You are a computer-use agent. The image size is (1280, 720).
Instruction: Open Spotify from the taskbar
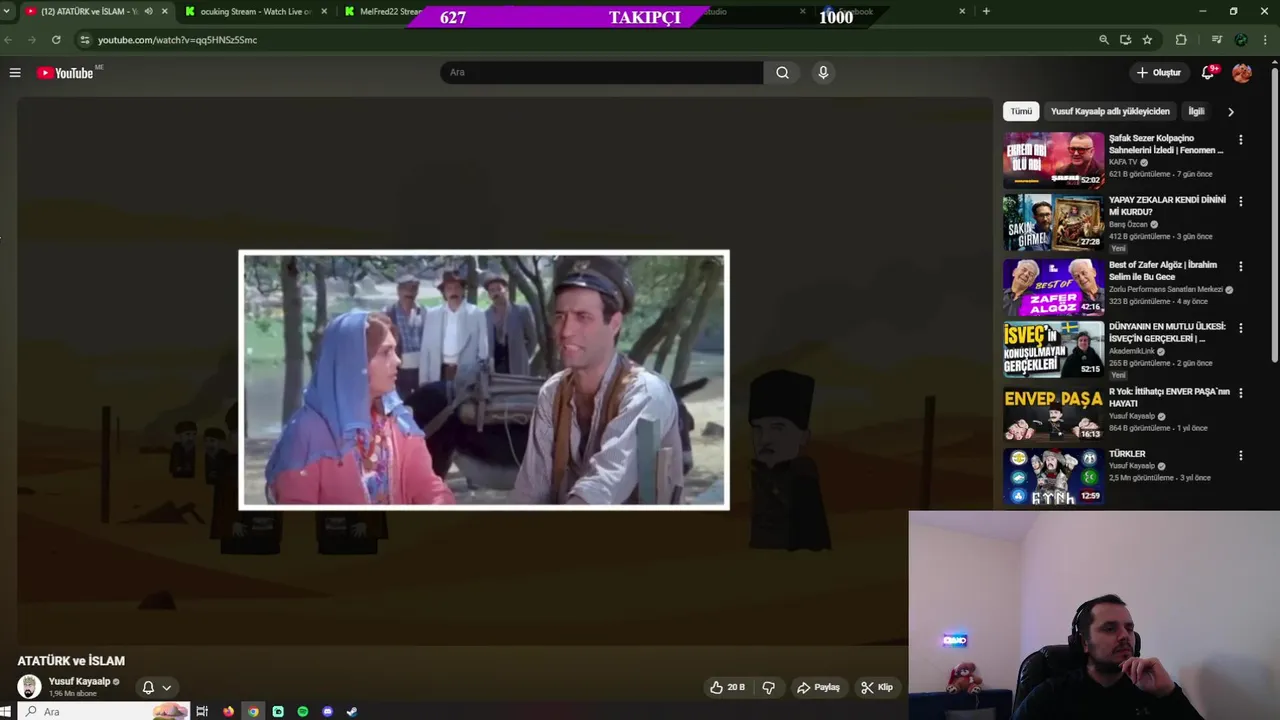(303, 712)
